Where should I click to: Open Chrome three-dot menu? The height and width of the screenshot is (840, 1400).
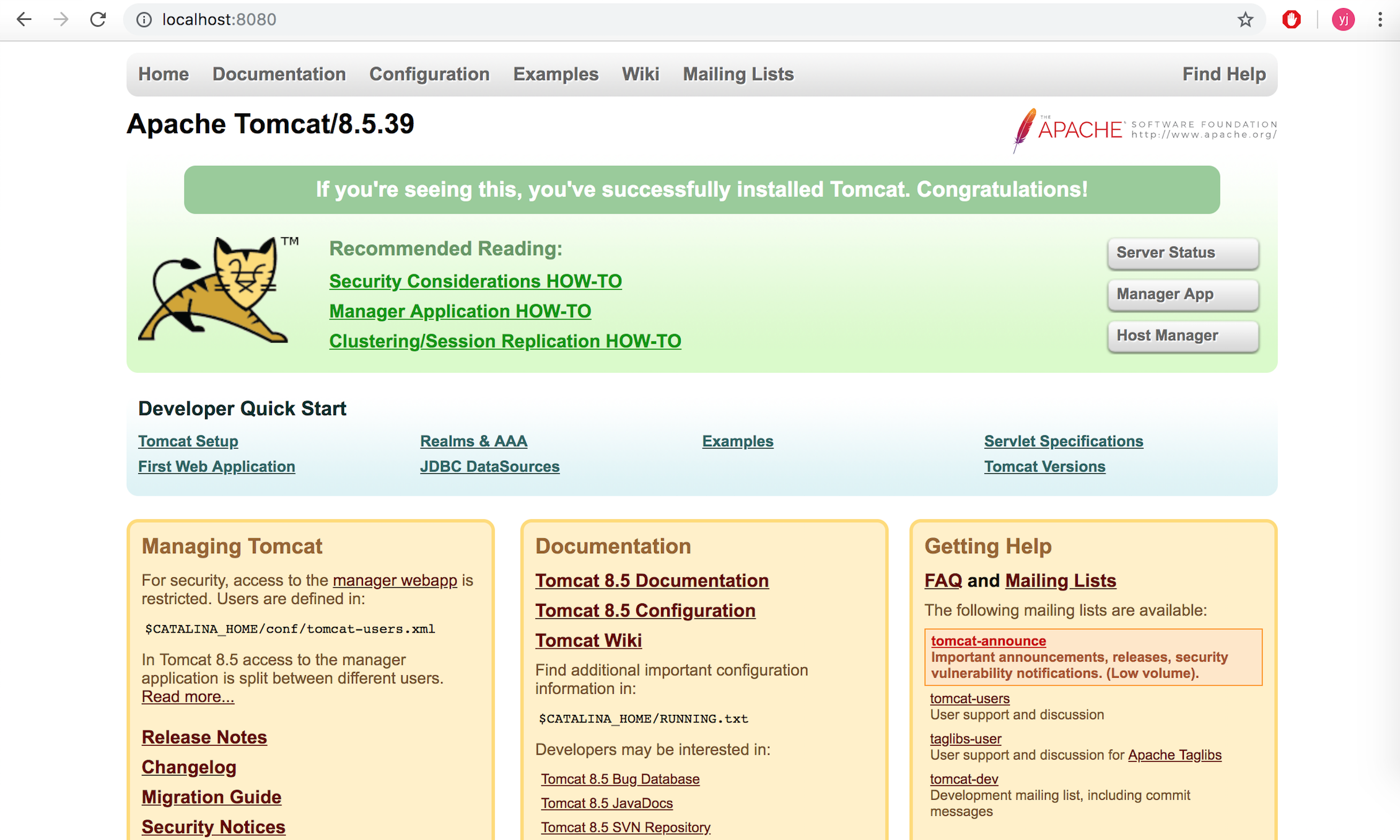pos(1380,20)
